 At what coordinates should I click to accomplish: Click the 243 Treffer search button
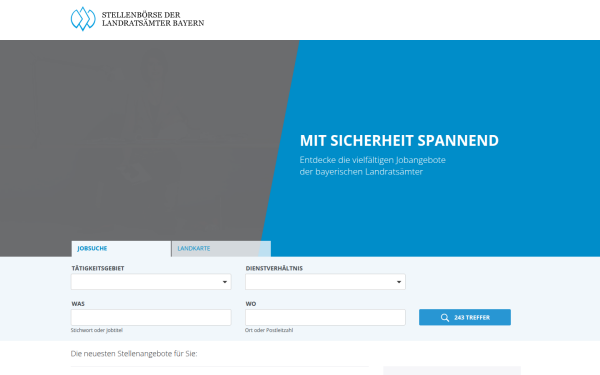click(x=465, y=317)
